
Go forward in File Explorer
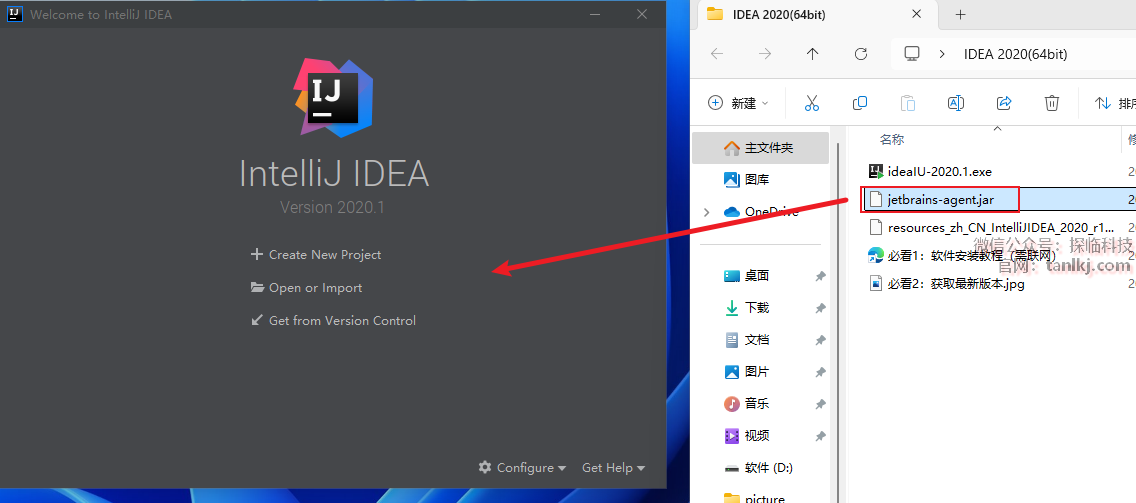(764, 54)
